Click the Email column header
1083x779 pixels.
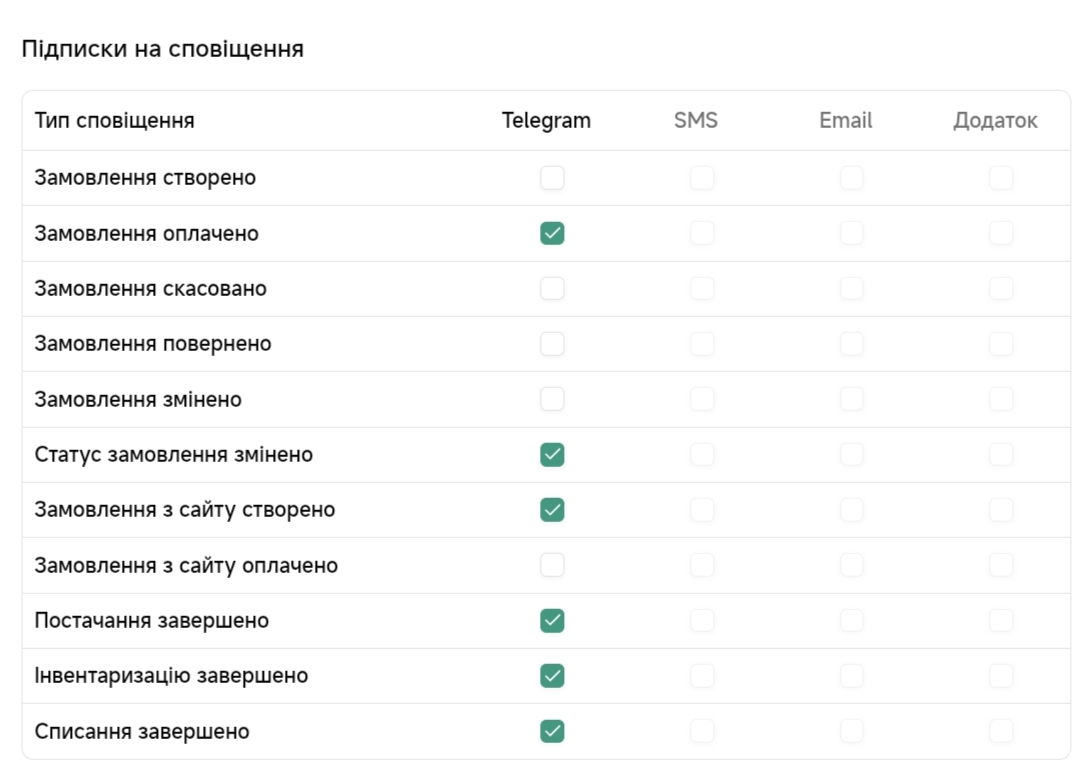click(x=846, y=121)
